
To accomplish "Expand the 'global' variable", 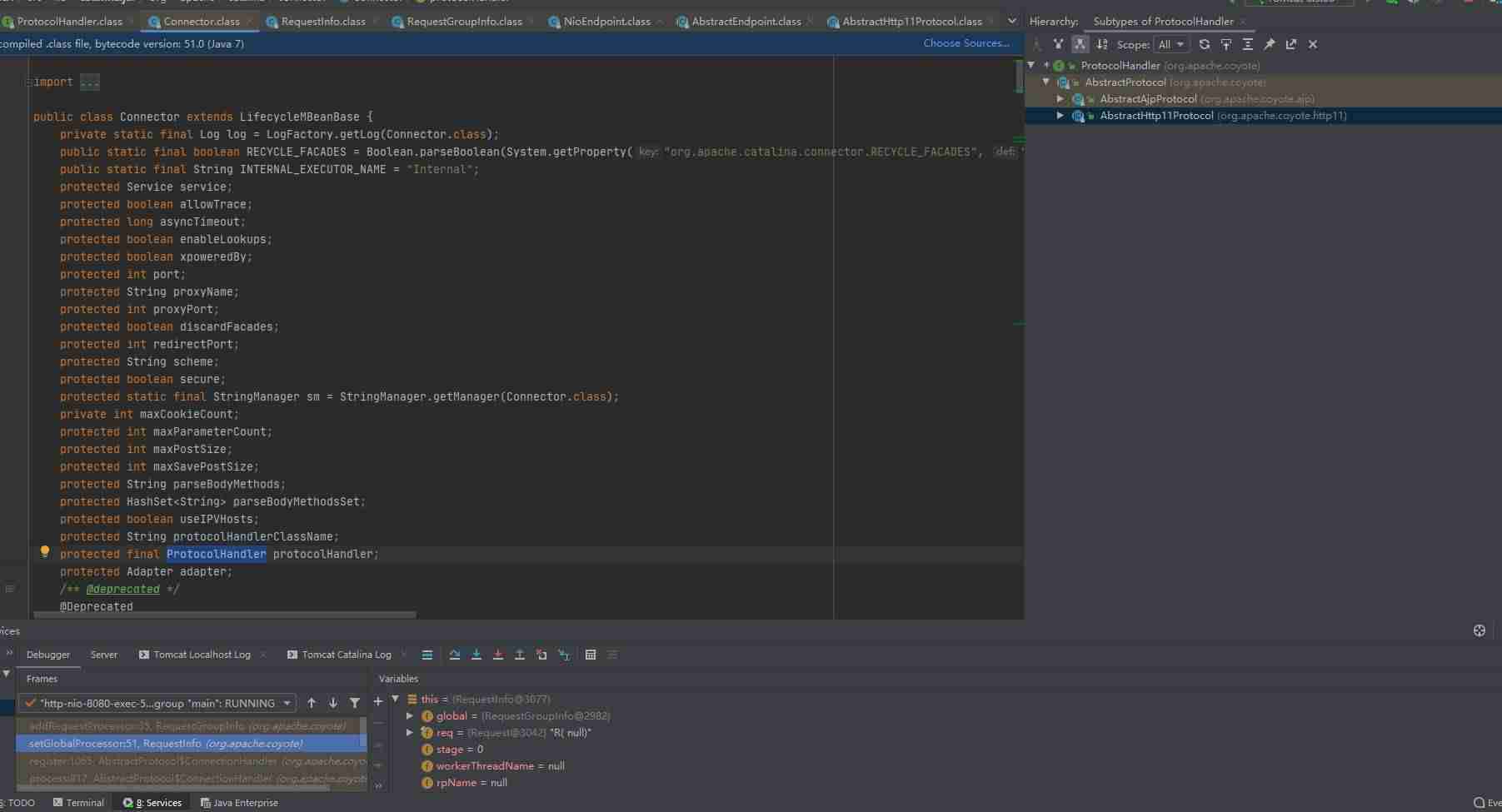I will (x=410, y=715).
